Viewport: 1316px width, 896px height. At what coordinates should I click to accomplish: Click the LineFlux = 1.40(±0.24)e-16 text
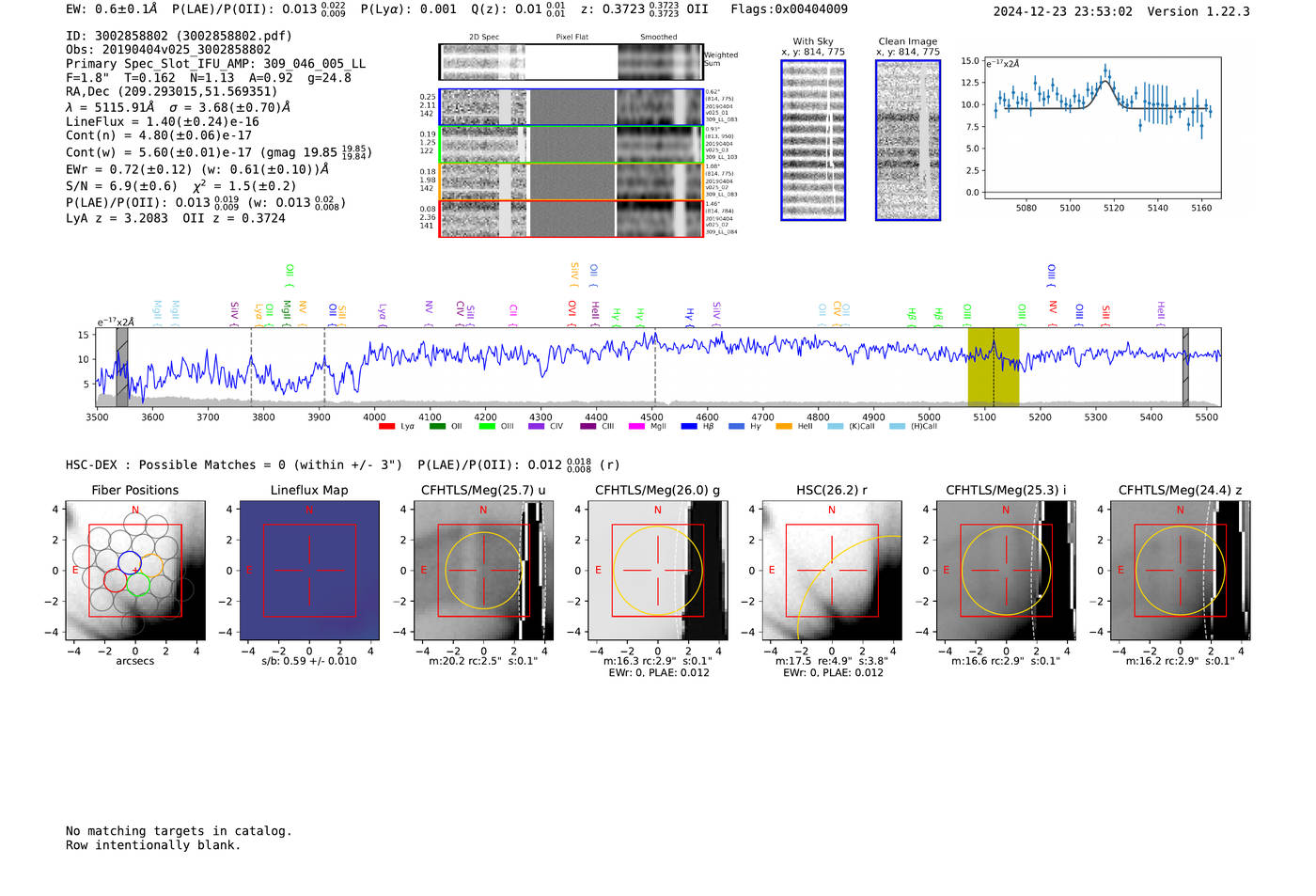point(163,122)
